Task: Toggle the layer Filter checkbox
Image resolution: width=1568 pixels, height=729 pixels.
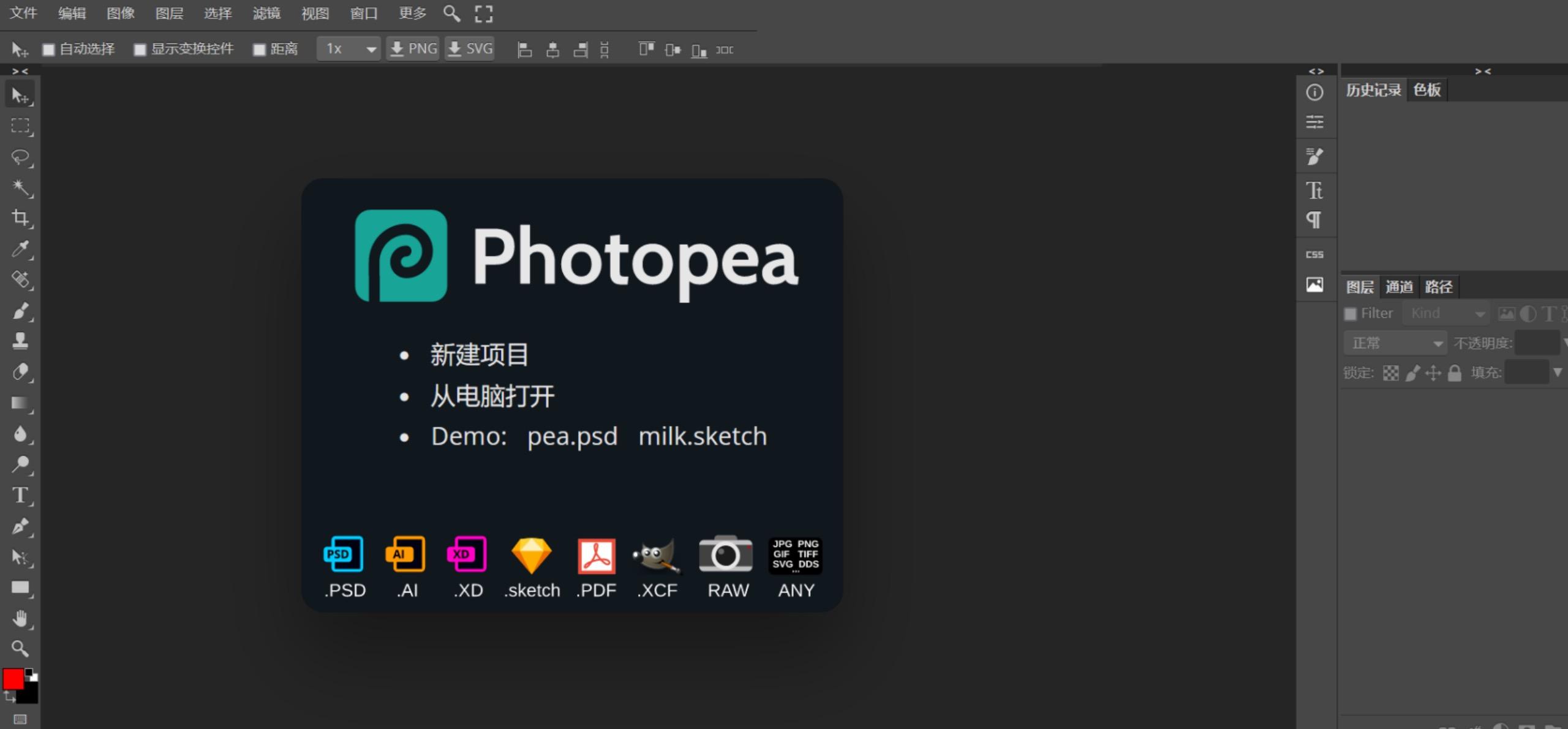Action: 1350,314
